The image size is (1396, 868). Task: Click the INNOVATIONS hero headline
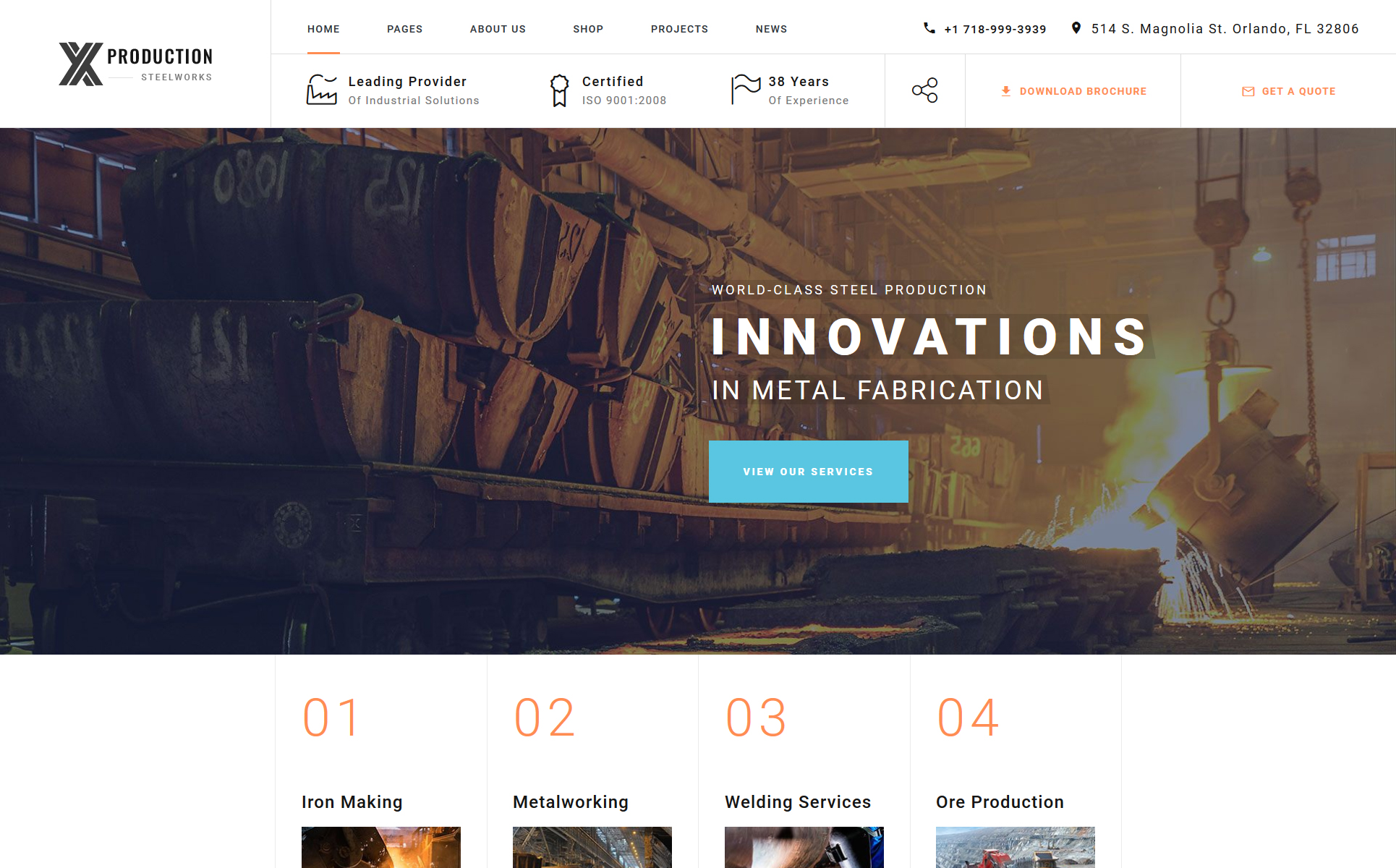click(x=930, y=336)
